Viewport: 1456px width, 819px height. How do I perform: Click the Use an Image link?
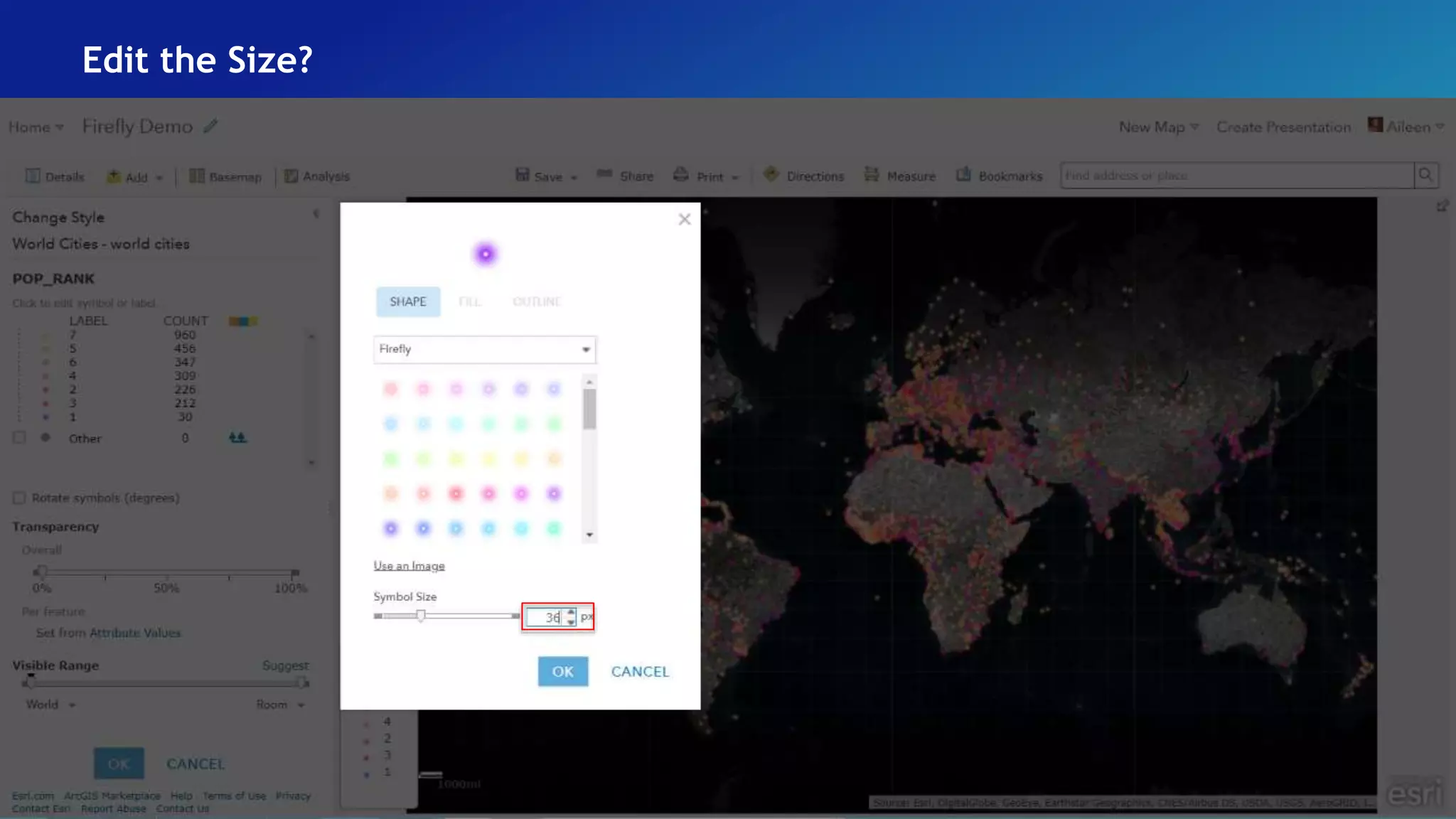coord(409,566)
